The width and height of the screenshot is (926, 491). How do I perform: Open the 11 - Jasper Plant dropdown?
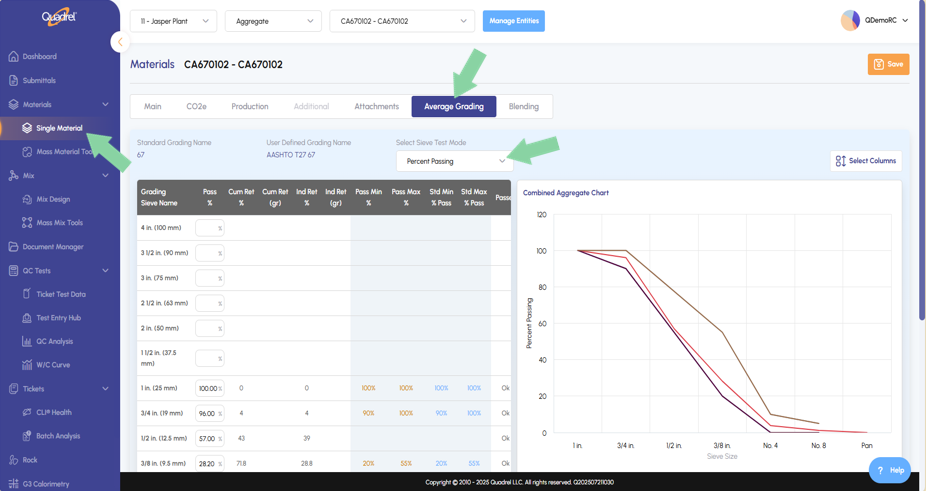pos(174,21)
